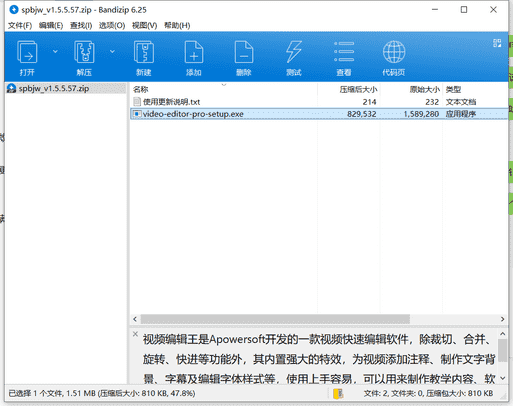The image size is (513, 406).
Task: Expand the Extract button dropdown arrow
Action: coord(112,51)
